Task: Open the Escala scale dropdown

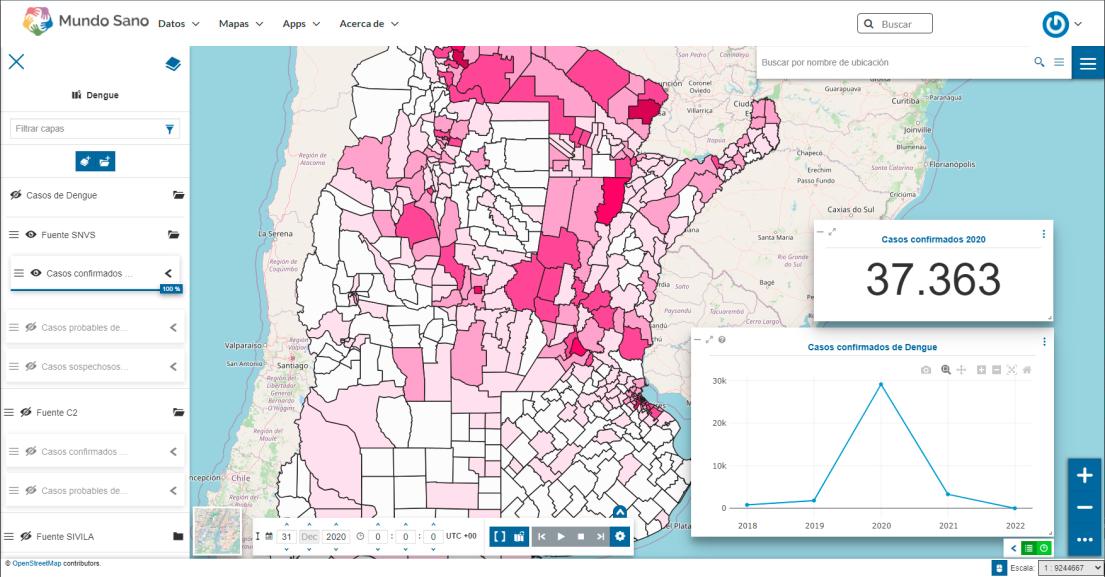Action: (x=1061, y=568)
